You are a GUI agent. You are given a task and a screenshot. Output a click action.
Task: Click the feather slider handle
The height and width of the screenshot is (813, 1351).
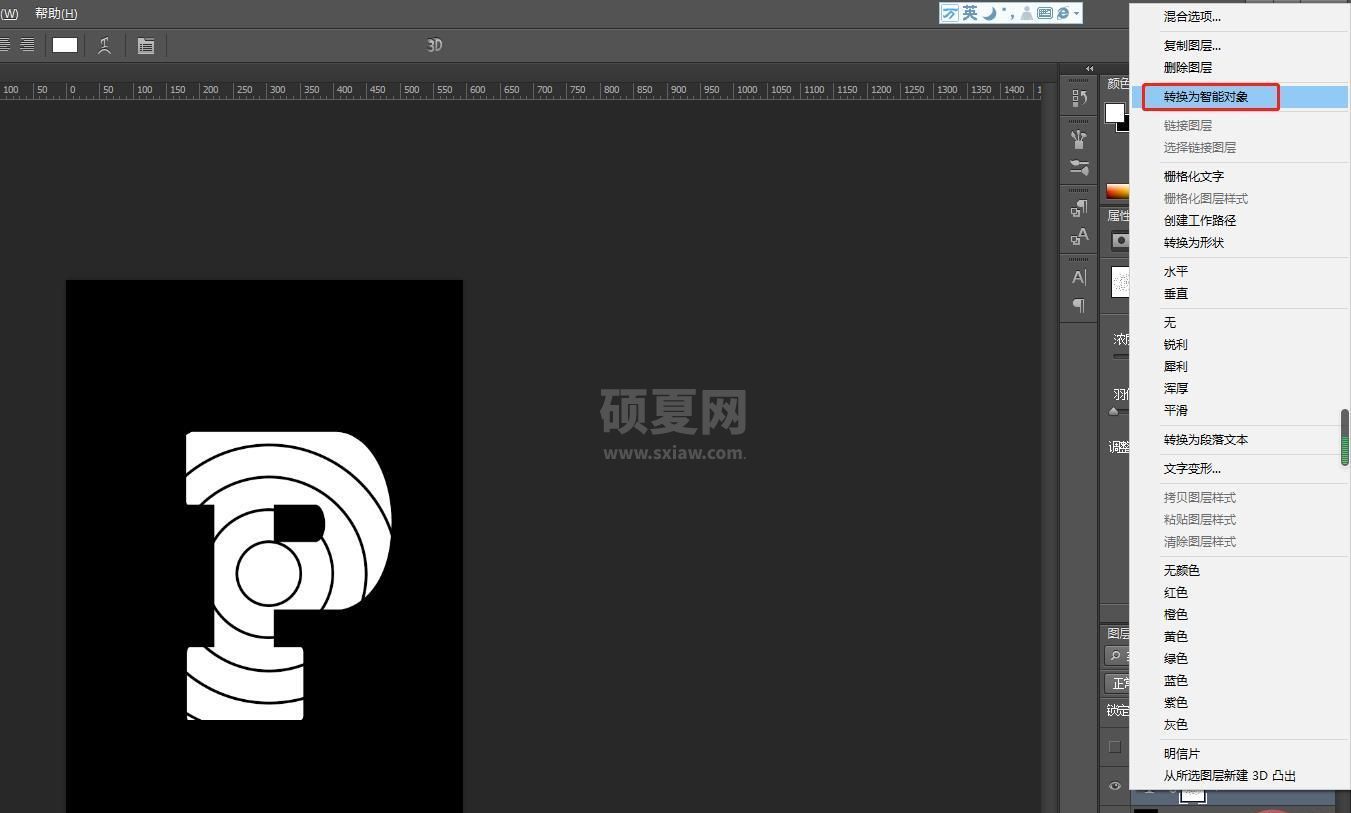1114,411
